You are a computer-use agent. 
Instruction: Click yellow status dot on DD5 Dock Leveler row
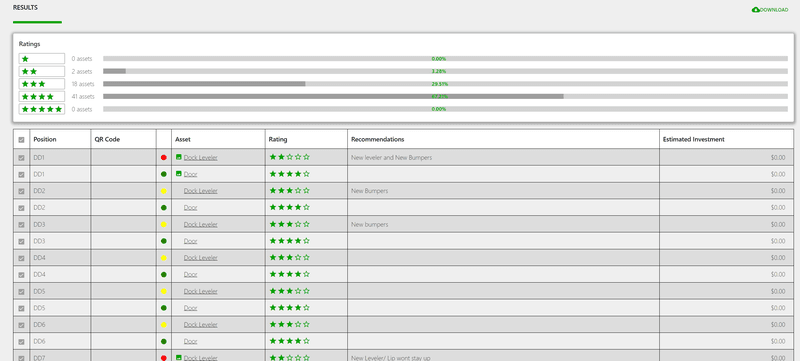click(x=164, y=291)
